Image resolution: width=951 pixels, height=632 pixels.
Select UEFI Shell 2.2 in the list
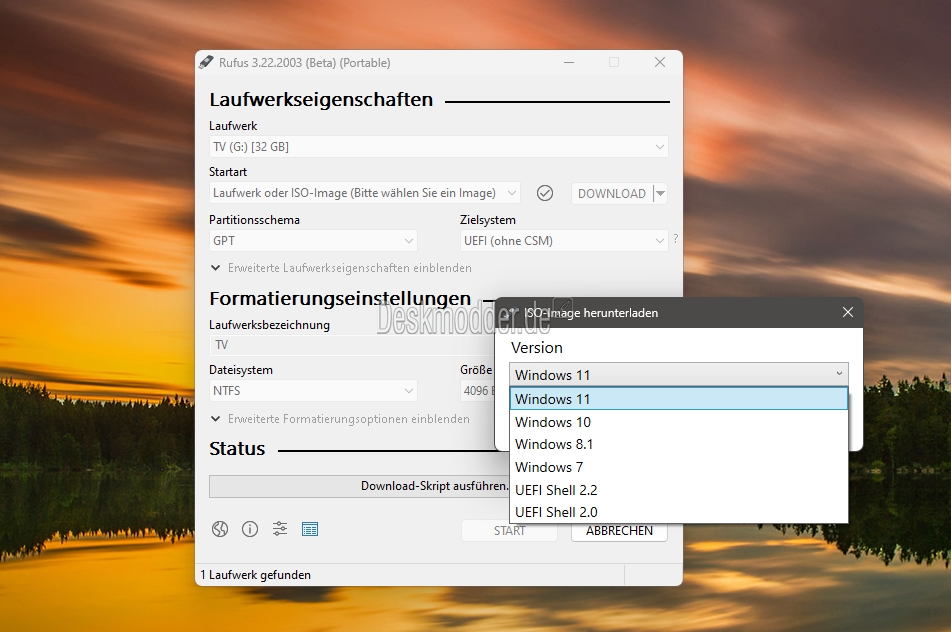coord(679,489)
